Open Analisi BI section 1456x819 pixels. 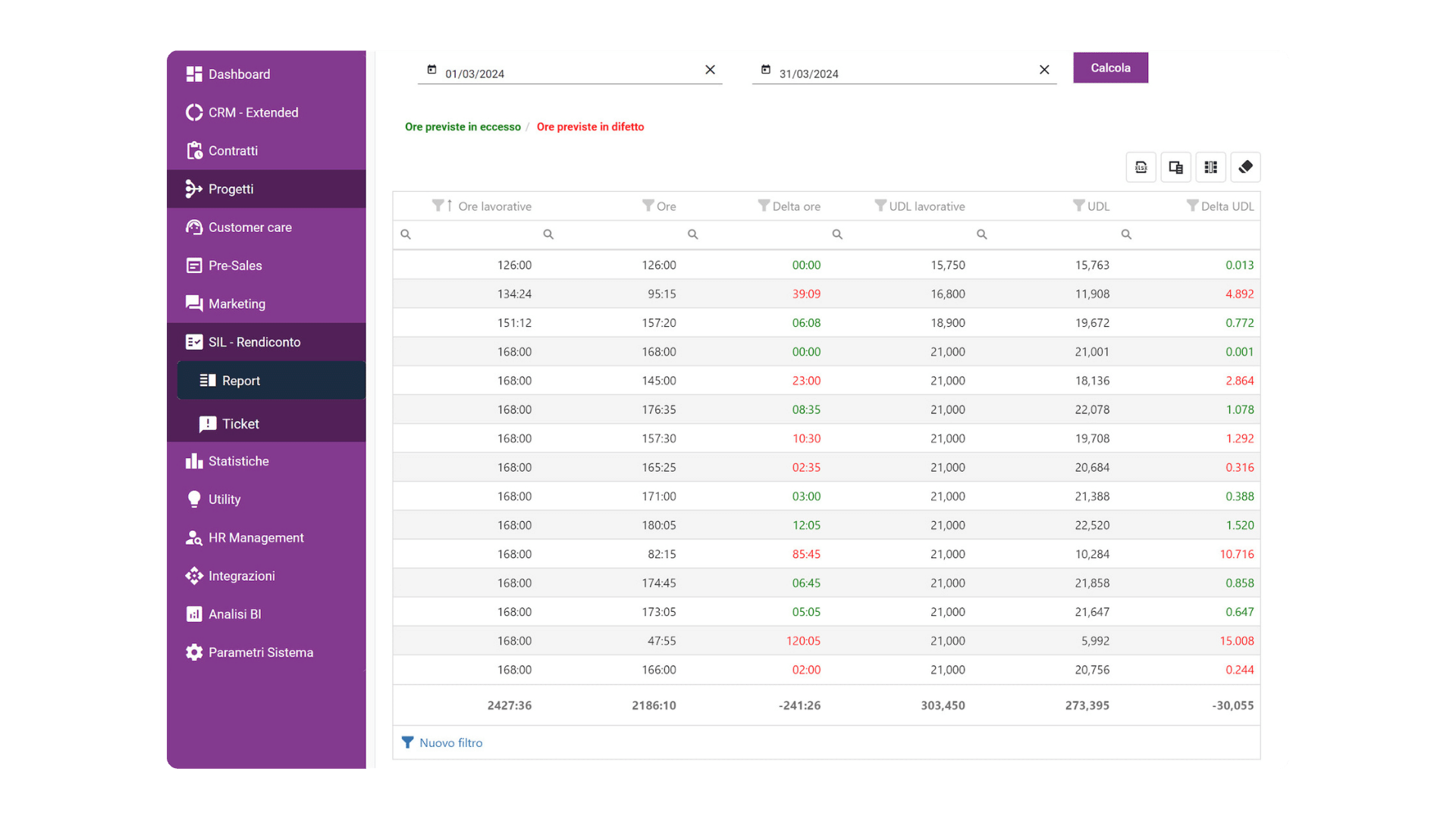click(266, 614)
